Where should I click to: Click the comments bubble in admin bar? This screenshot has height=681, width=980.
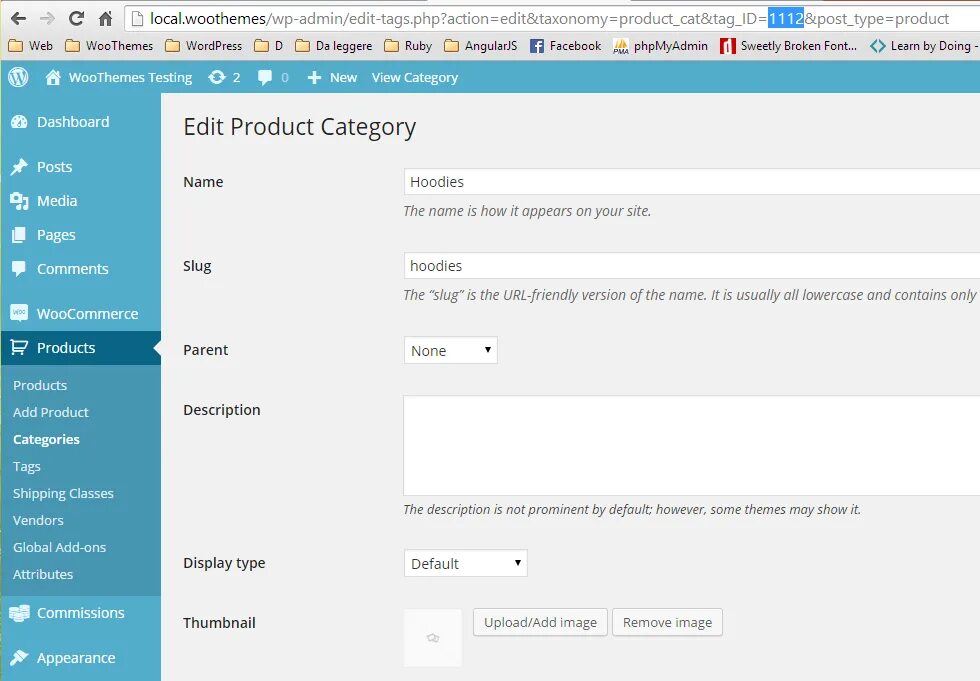[265, 77]
